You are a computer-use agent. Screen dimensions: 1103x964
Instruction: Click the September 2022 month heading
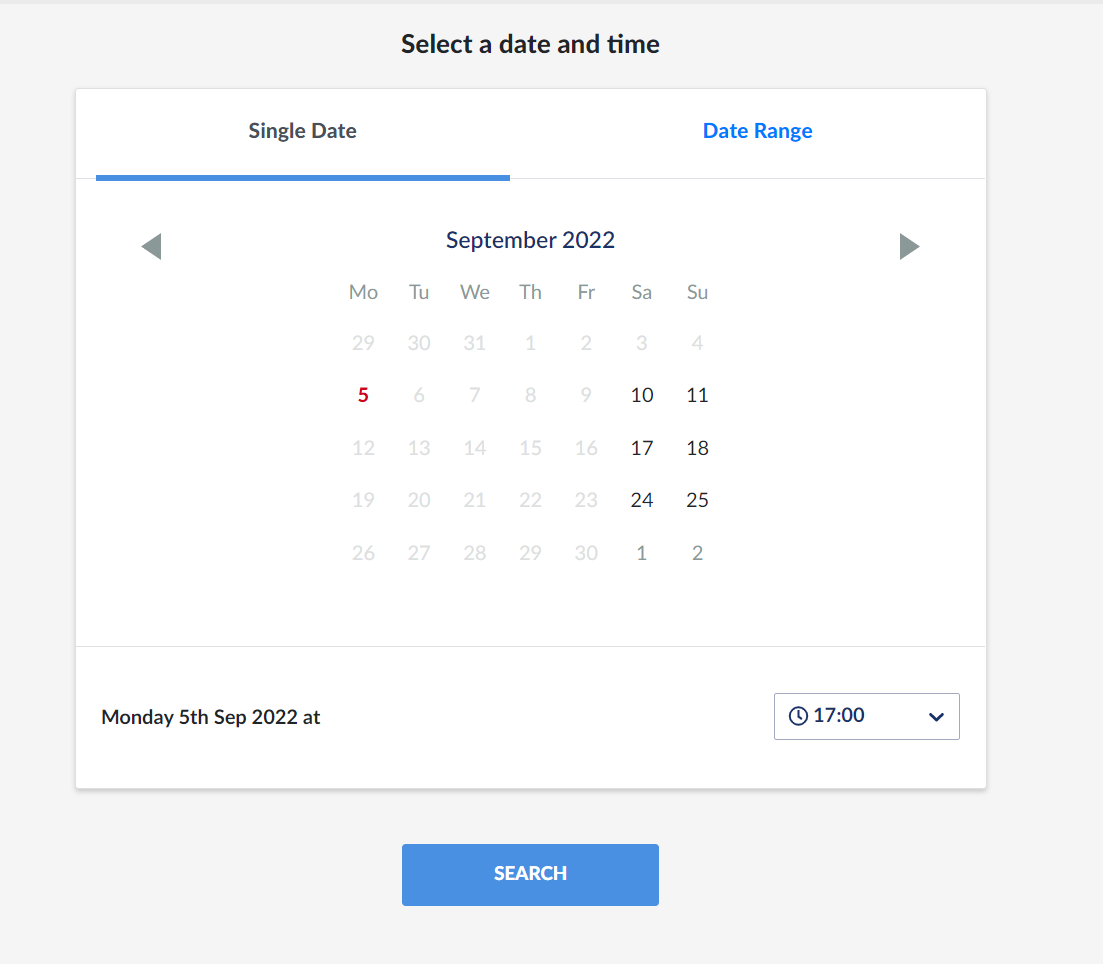click(x=530, y=240)
